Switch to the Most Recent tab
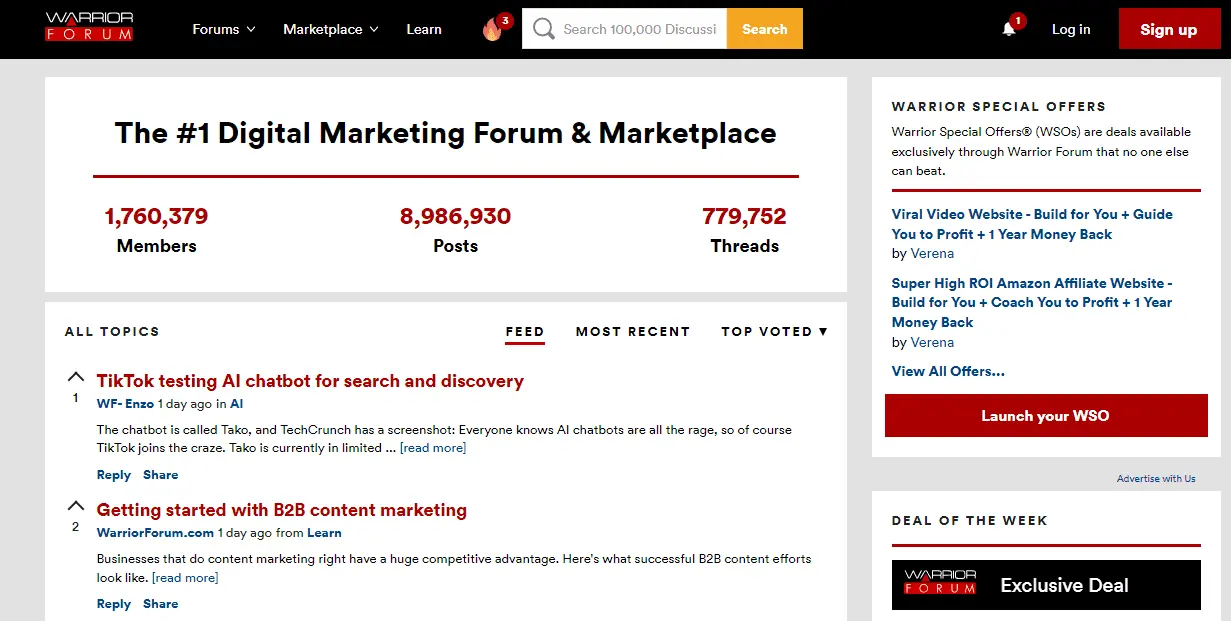1231x621 pixels. 633,331
